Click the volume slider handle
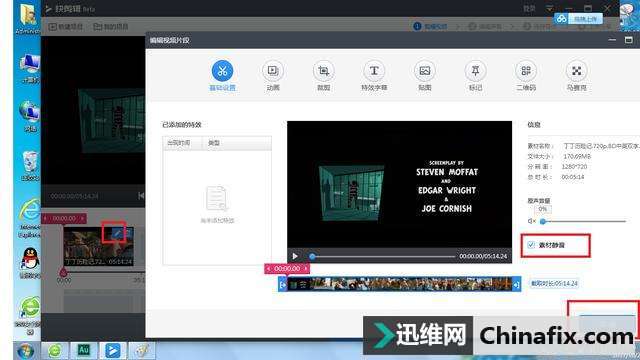640x360 pixels. [x=543, y=221]
